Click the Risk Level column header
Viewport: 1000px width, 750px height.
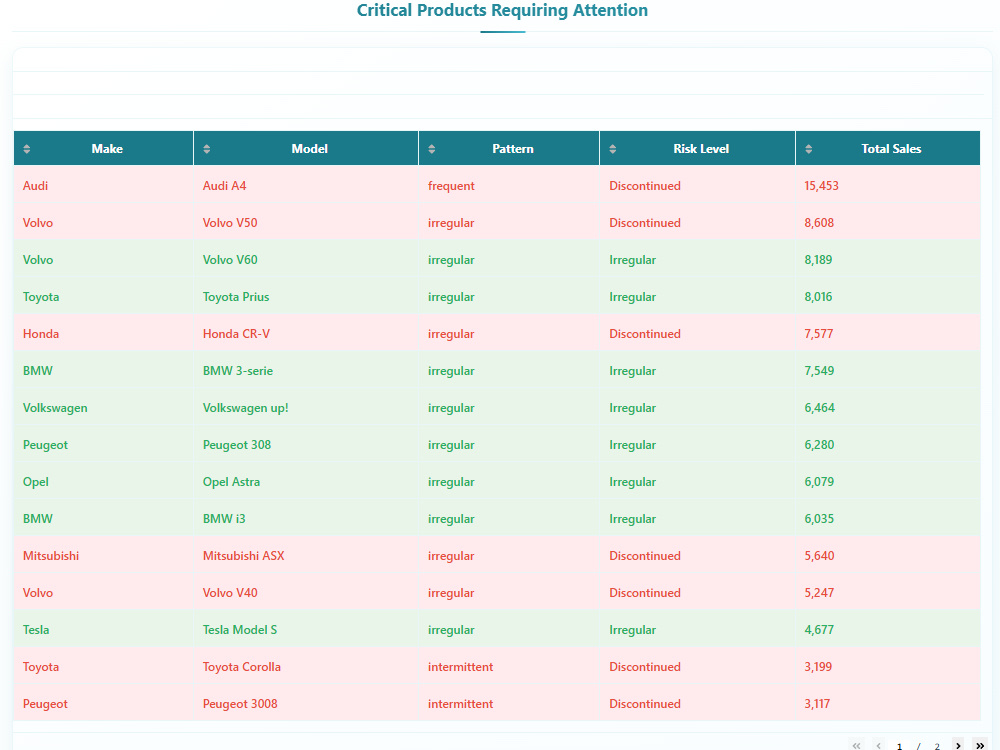698,148
